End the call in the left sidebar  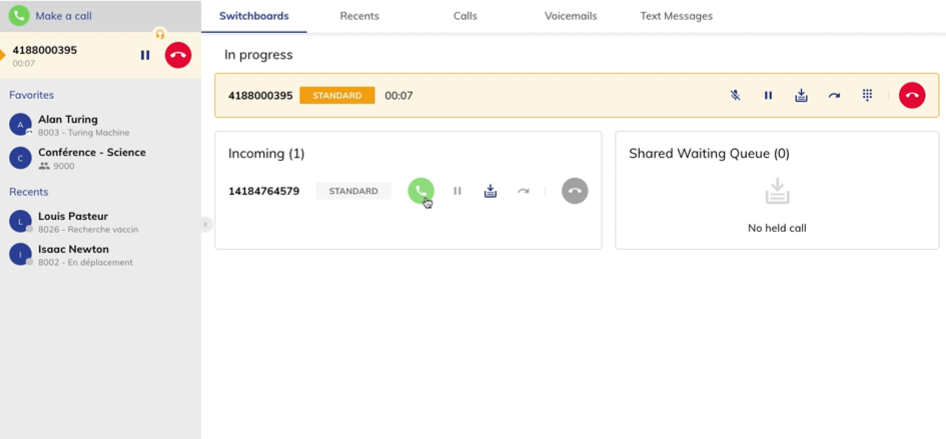pyautogui.click(x=178, y=55)
